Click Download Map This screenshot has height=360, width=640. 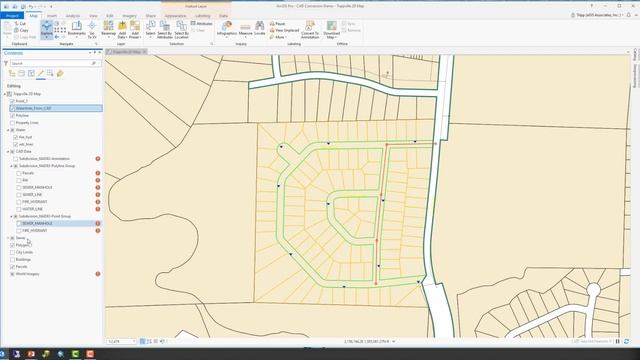(x=332, y=29)
